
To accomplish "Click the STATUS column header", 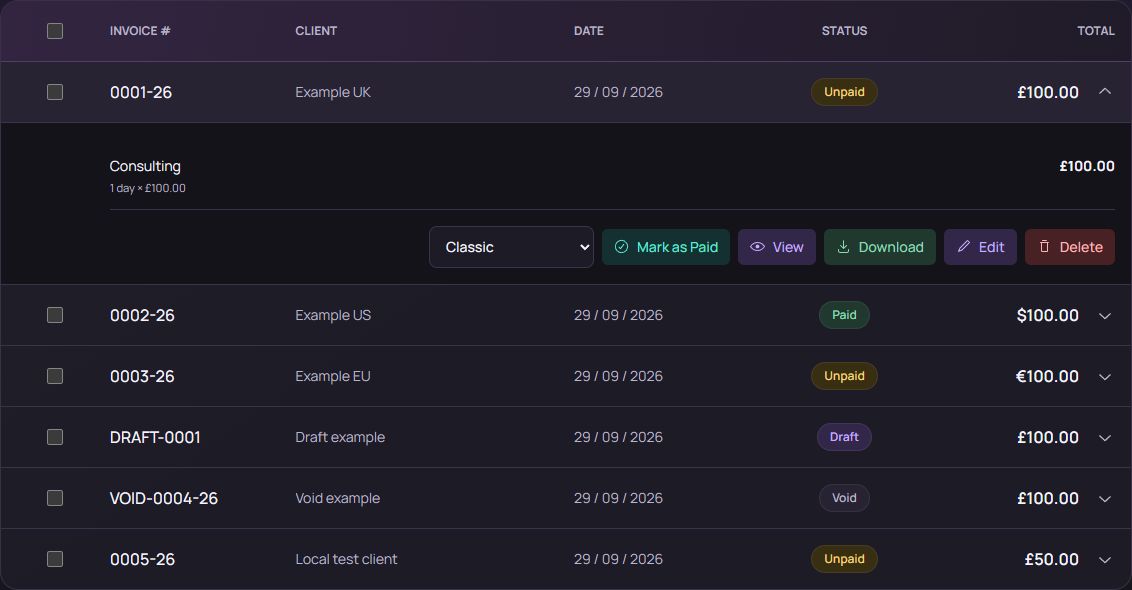I will point(844,31).
